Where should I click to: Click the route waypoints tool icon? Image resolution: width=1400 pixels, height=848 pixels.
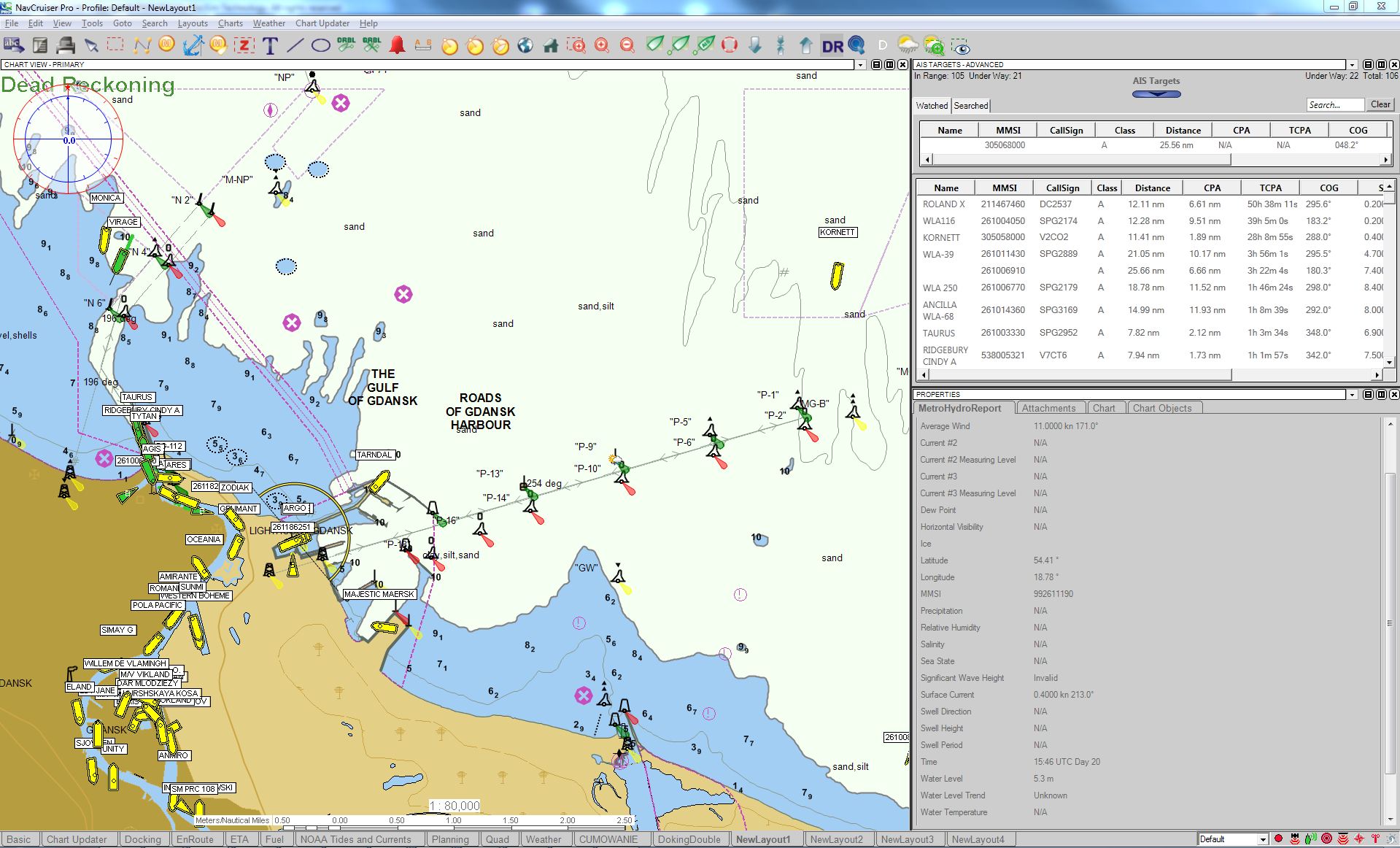[x=142, y=46]
